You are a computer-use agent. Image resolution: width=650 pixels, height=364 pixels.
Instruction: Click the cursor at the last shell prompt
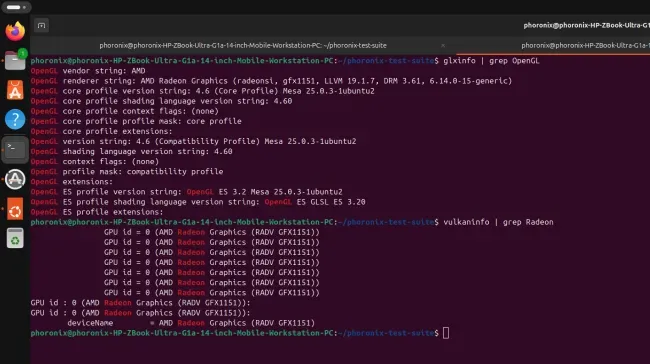coord(446,333)
